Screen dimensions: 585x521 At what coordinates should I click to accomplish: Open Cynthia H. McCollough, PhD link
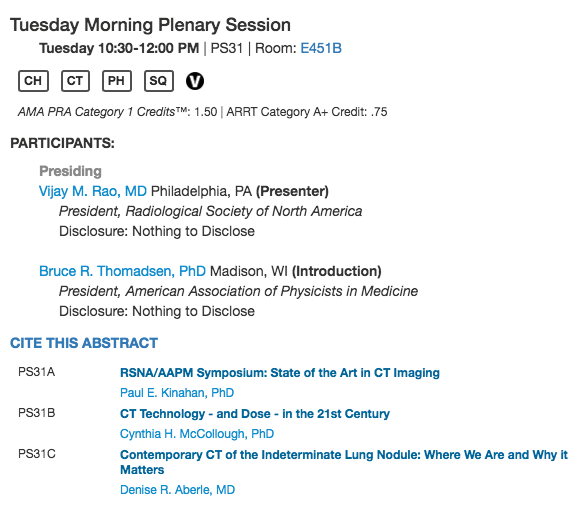click(197, 434)
